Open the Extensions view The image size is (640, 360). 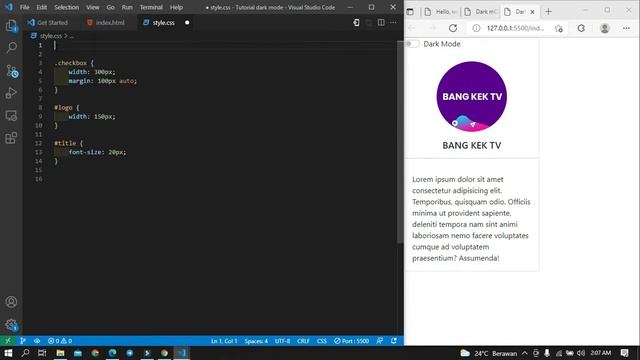(11, 138)
